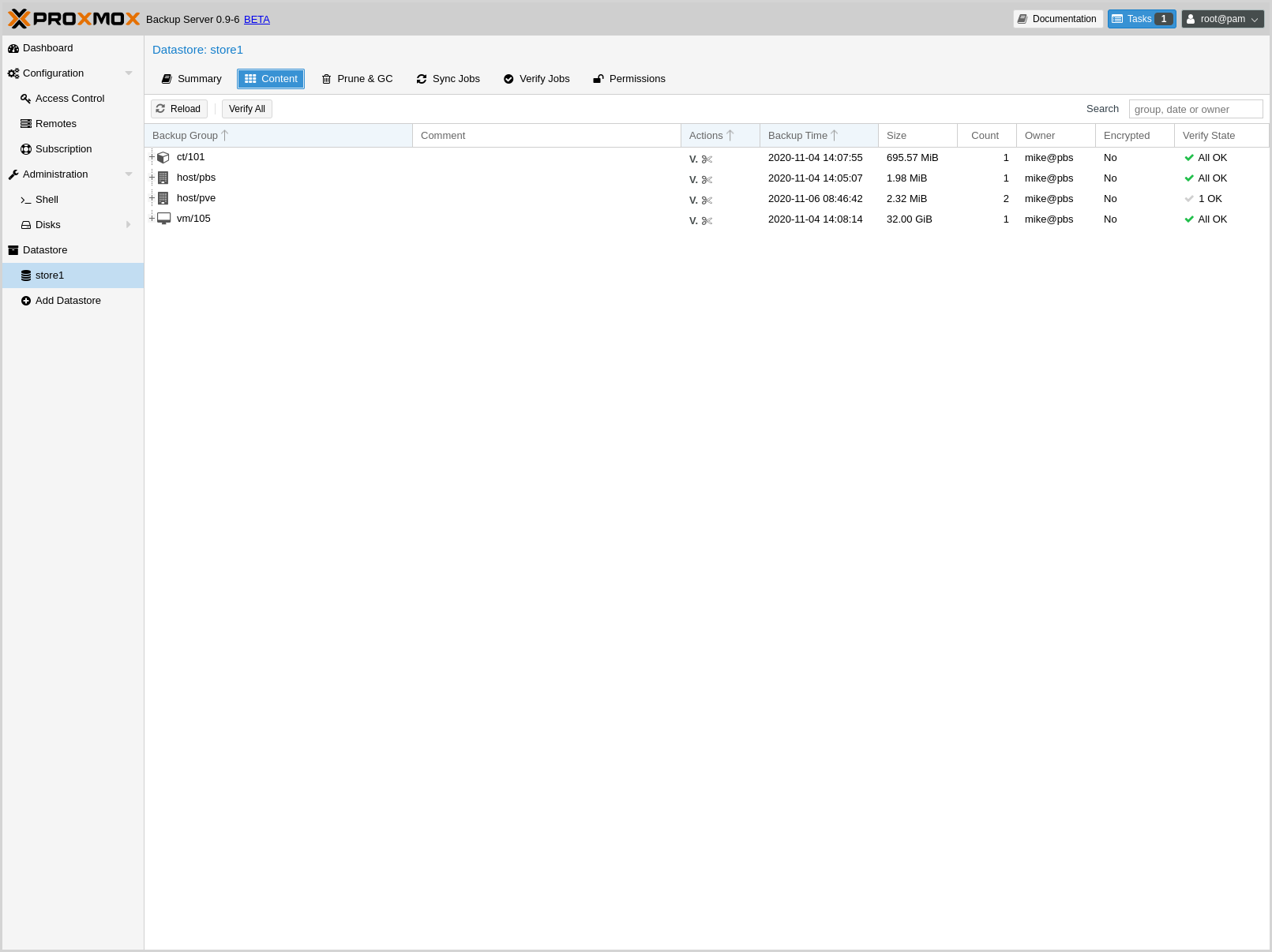This screenshot has width=1272, height=952.
Task: Click the Proxmox logo
Action: click(x=74, y=19)
